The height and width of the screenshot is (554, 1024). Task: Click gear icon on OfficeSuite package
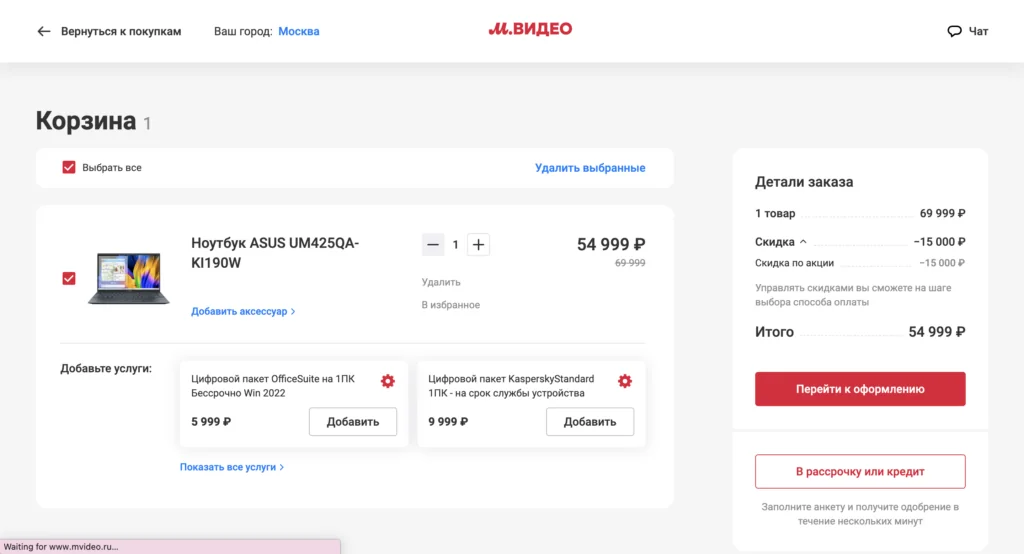pyautogui.click(x=388, y=381)
